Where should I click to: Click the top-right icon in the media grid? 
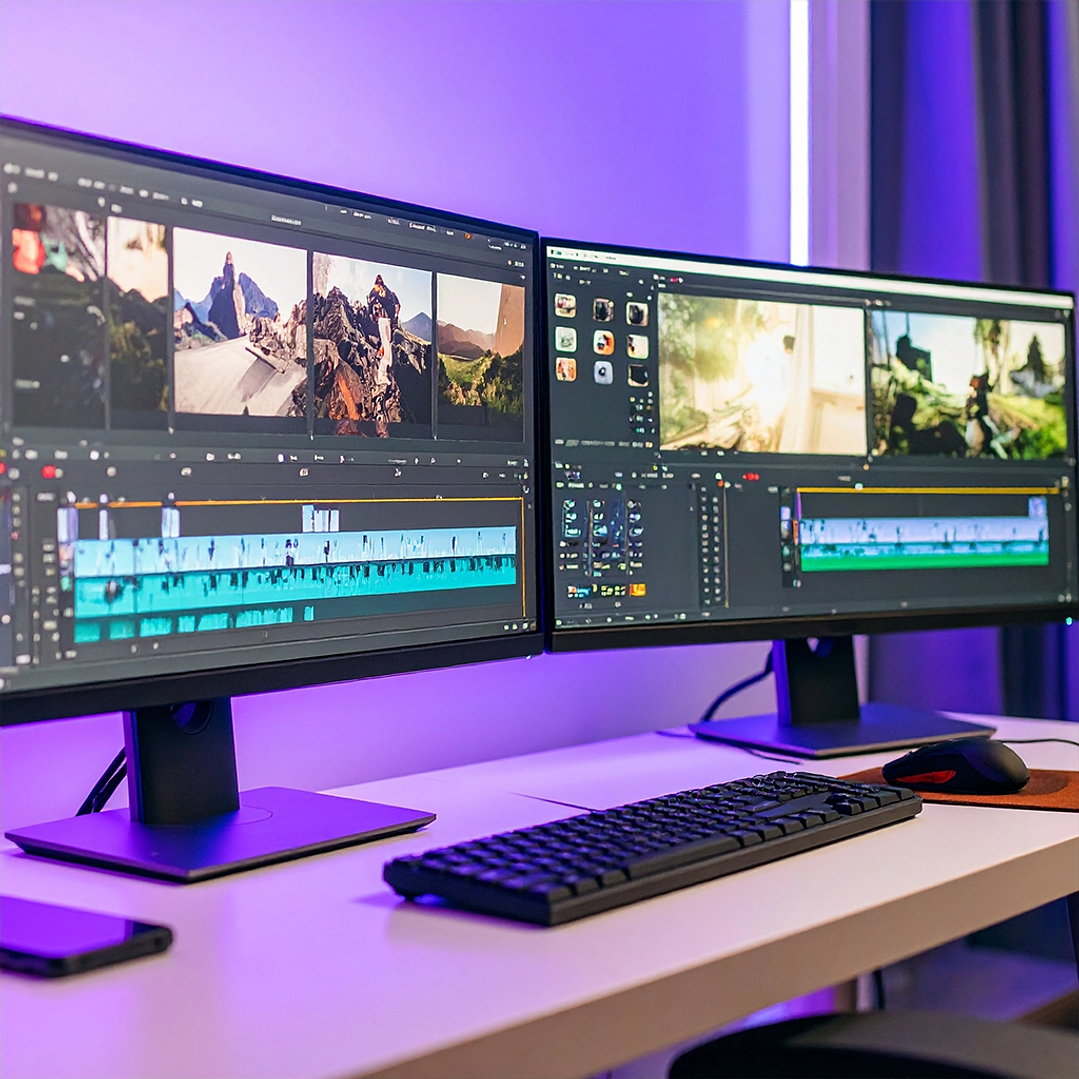(637, 313)
